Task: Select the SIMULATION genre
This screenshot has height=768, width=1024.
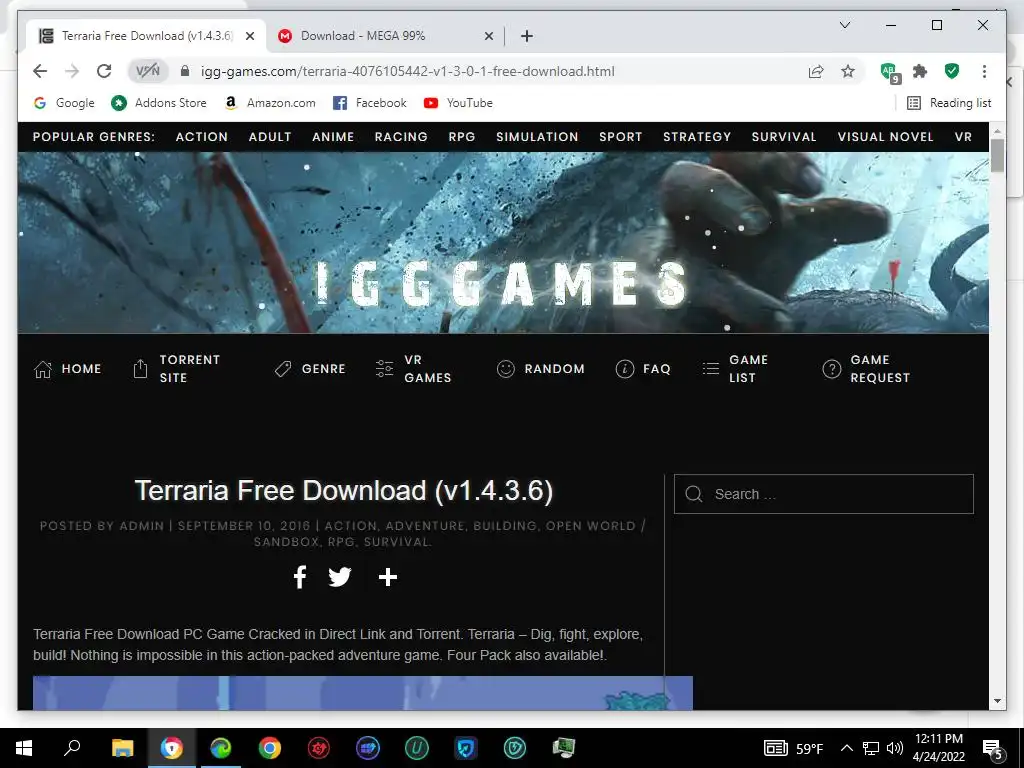Action: point(537,136)
